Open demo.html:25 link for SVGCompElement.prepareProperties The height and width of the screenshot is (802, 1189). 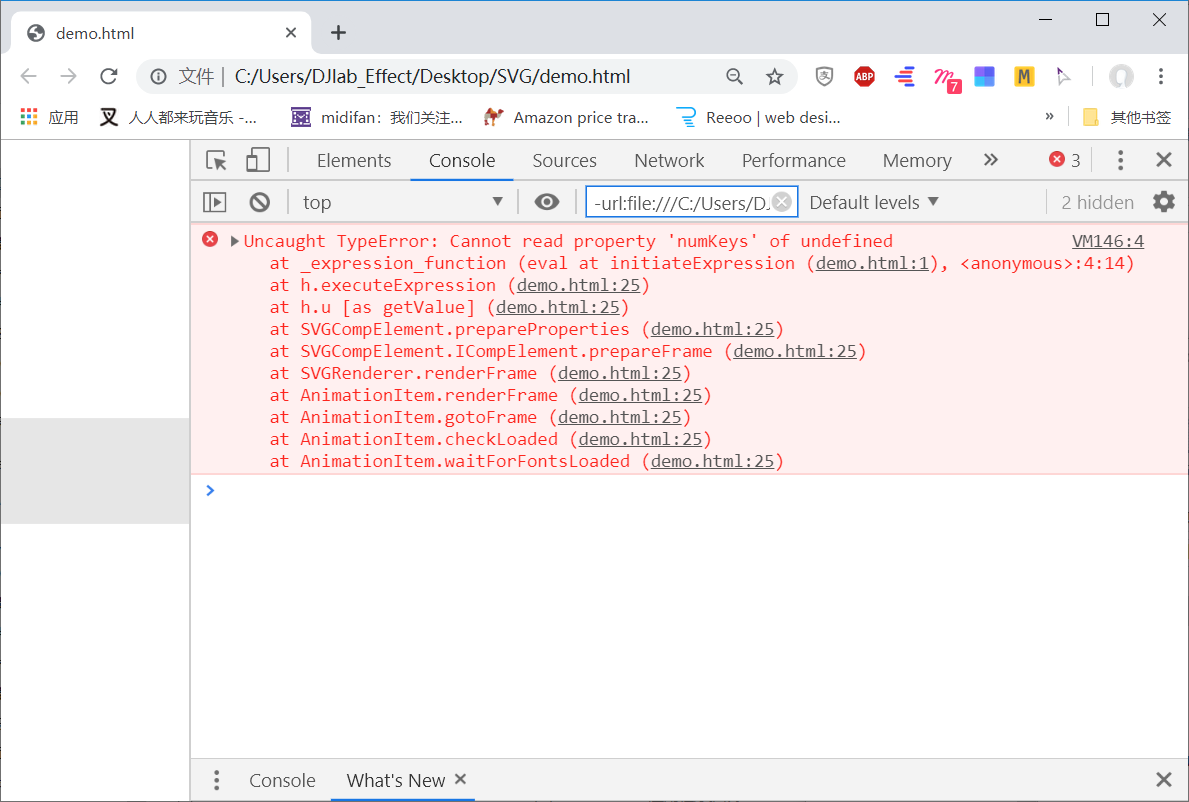712,329
